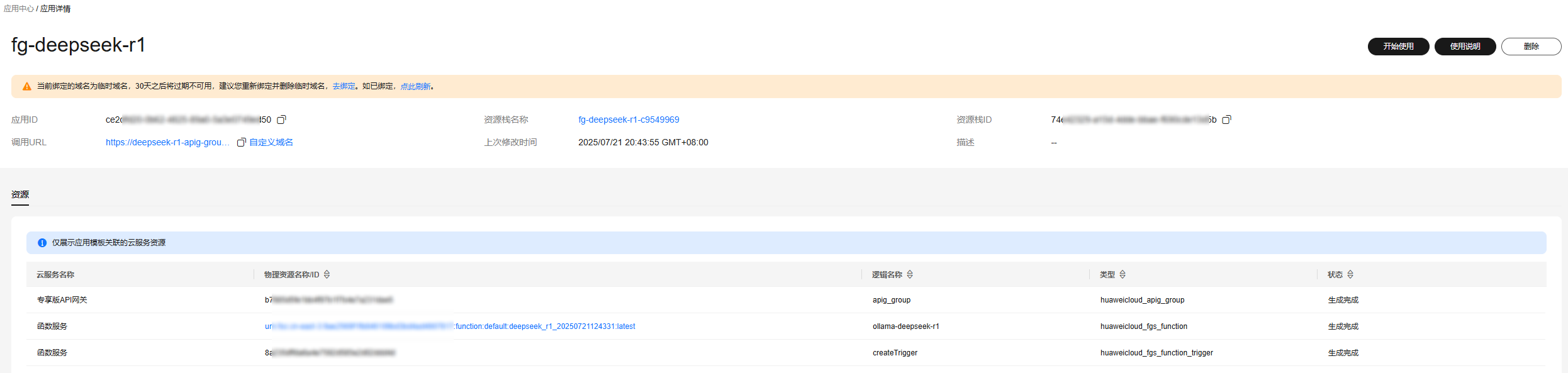This screenshot has height=373, width=1568.
Task: Open resource stack fg-deepseek-r1-c9549969 link
Action: (x=629, y=120)
